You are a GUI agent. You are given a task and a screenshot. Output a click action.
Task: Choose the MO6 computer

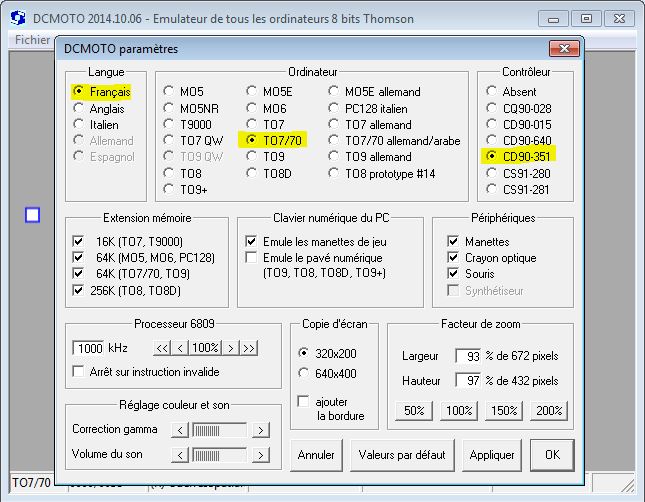click(x=267, y=109)
